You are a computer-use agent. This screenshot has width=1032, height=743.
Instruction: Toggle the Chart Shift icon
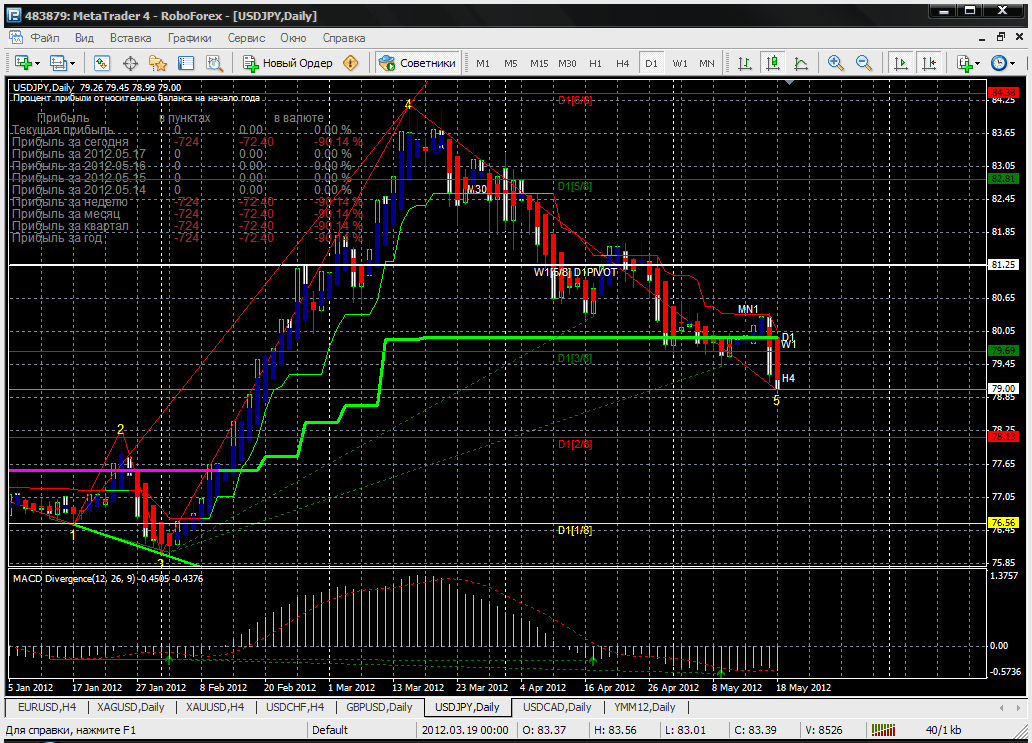coord(929,63)
